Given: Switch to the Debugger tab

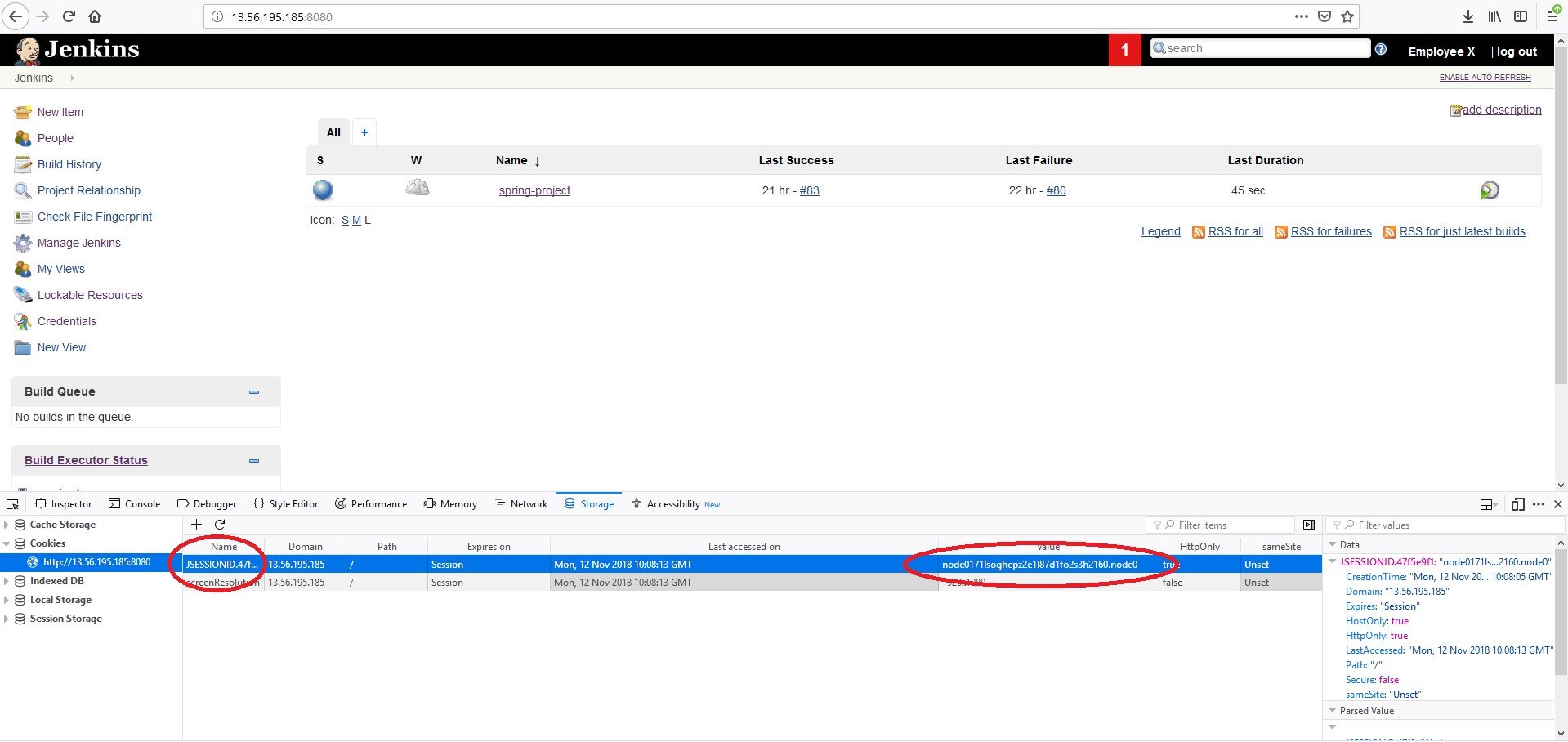Looking at the screenshot, I should tap(207, 504).
